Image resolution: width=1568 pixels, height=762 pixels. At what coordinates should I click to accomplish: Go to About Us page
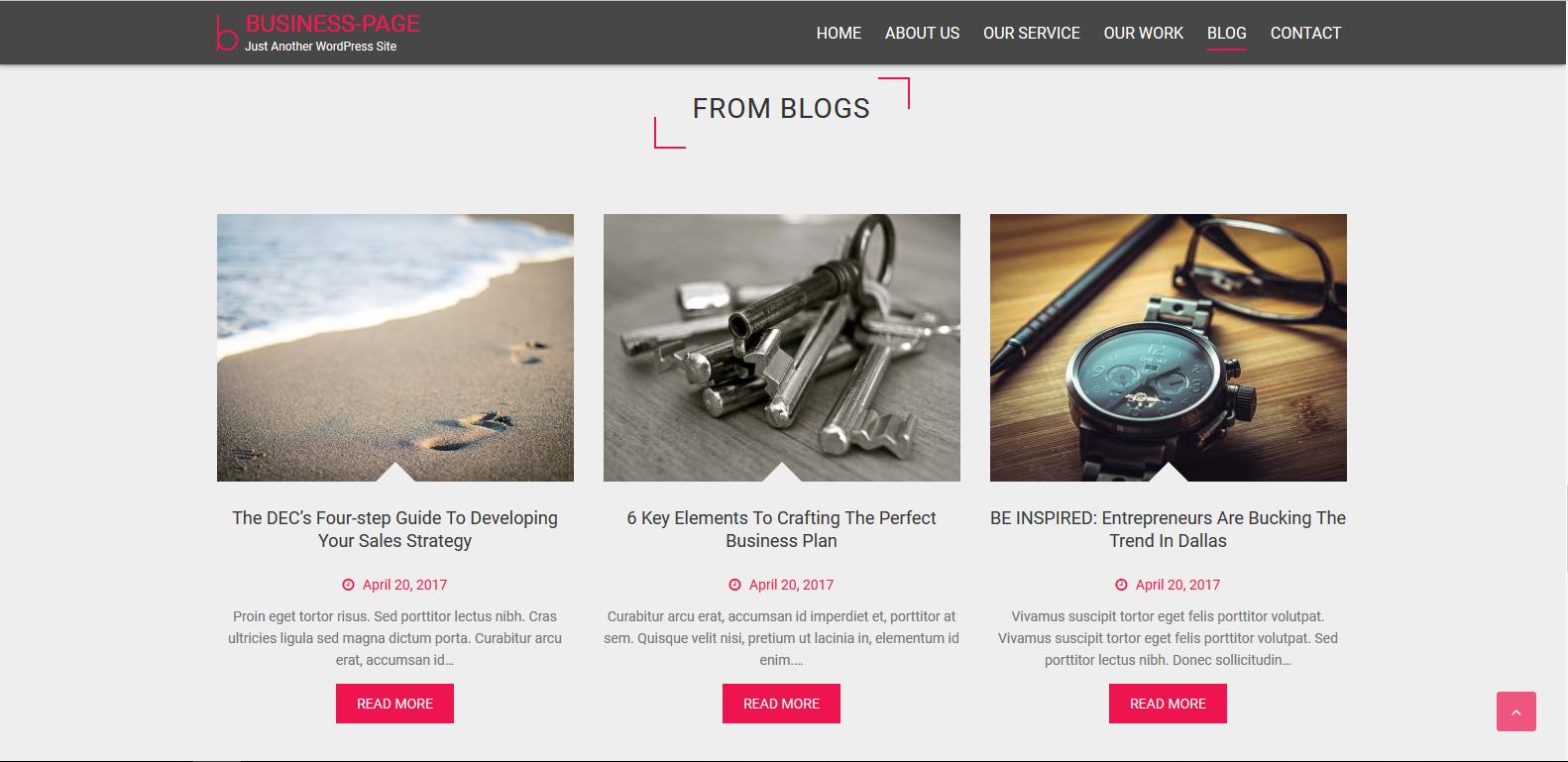[922, 33]
